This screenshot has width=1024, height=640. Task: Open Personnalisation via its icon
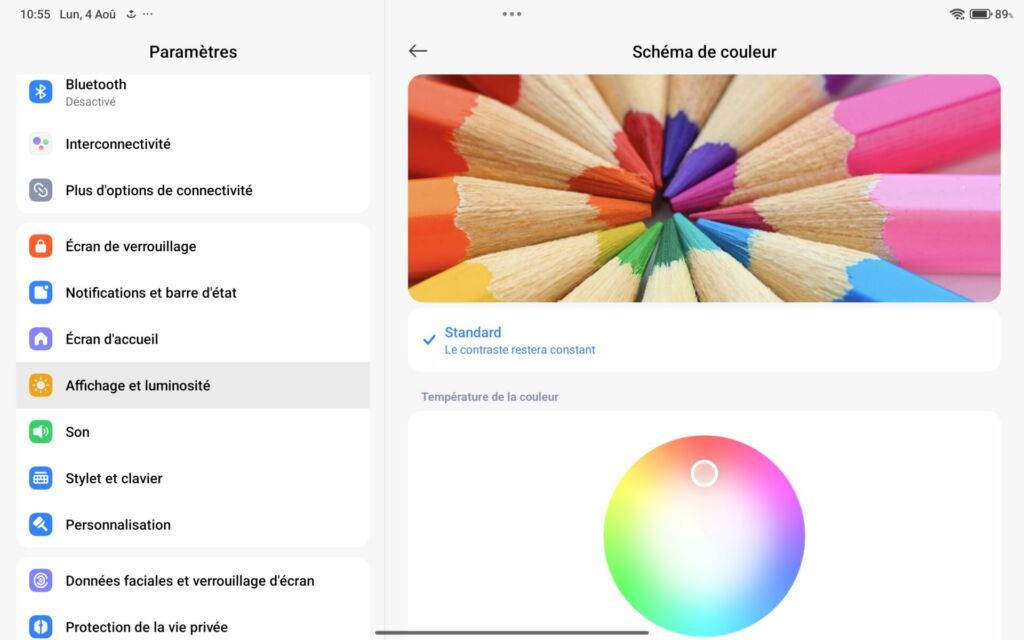[x=40, y=524]
